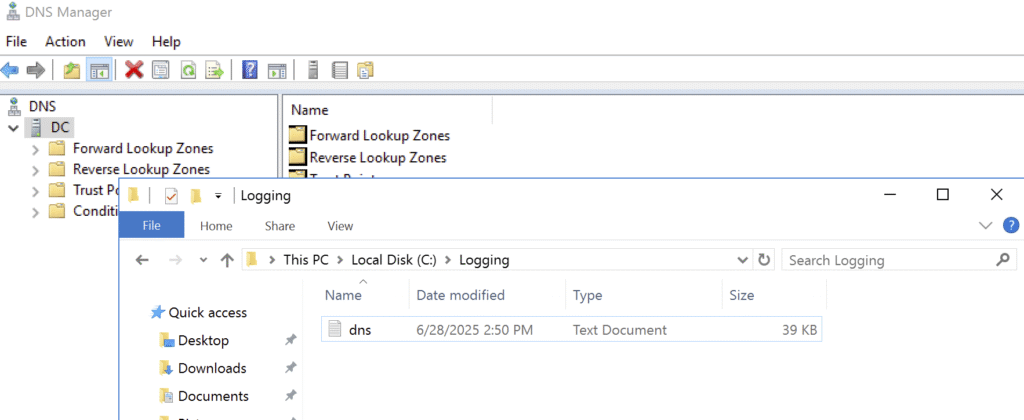Collapse the DC server node
Image resolution: width=1024 pixels, height=420 pixels.
coord(13,128)
